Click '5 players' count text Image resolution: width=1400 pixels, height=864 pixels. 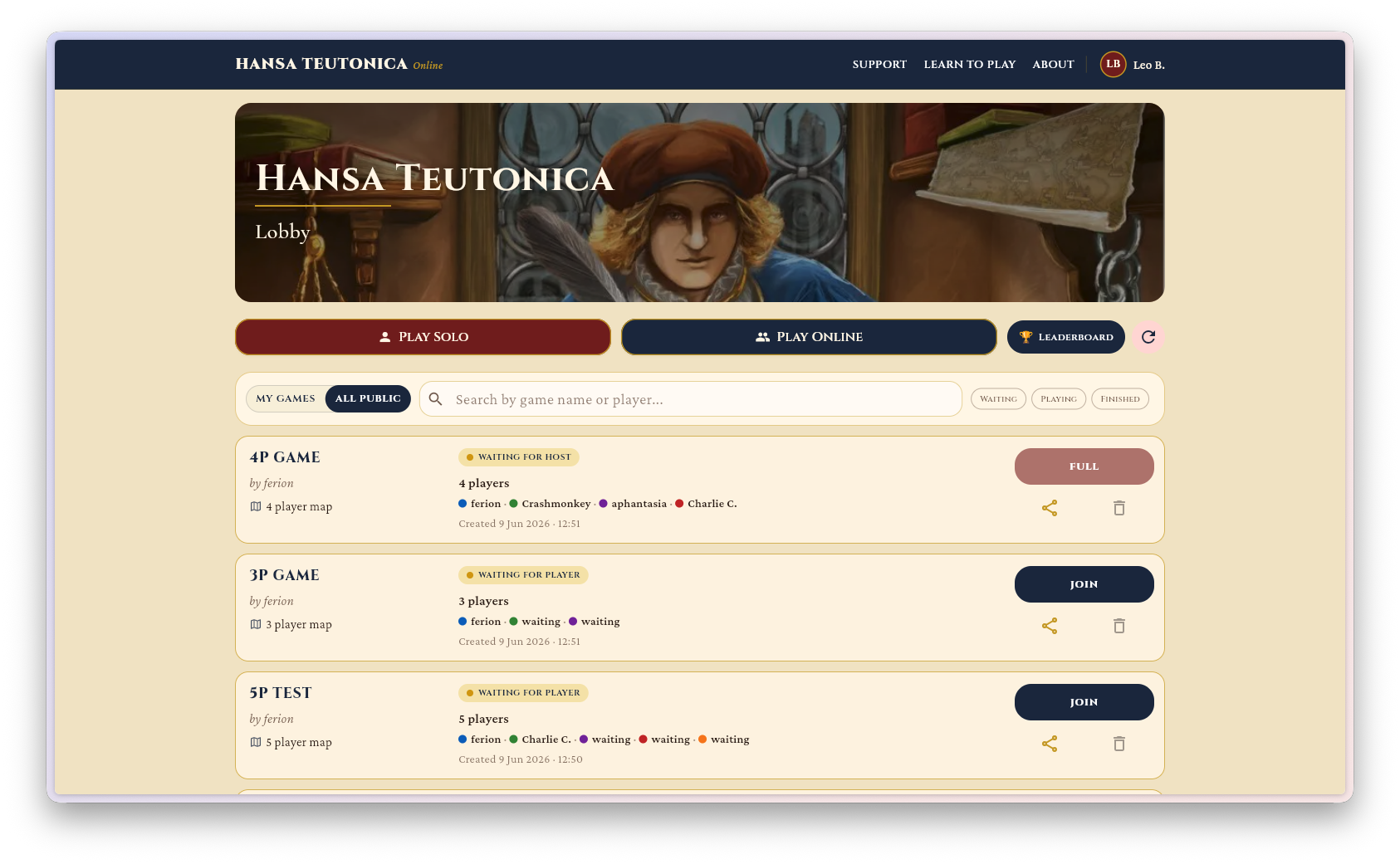[x=484, y=720]
